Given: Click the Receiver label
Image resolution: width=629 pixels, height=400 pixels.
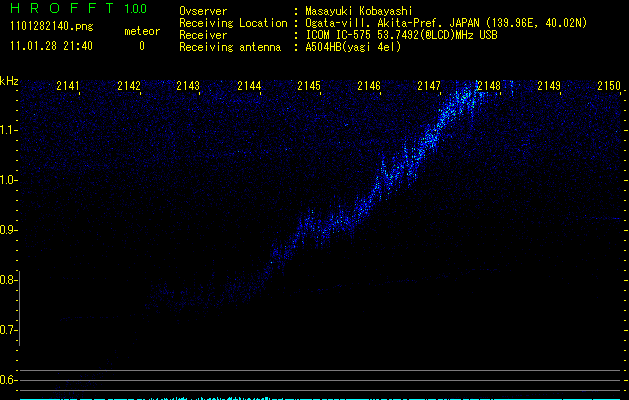Looking at the screenshot, I should (203, 35).
